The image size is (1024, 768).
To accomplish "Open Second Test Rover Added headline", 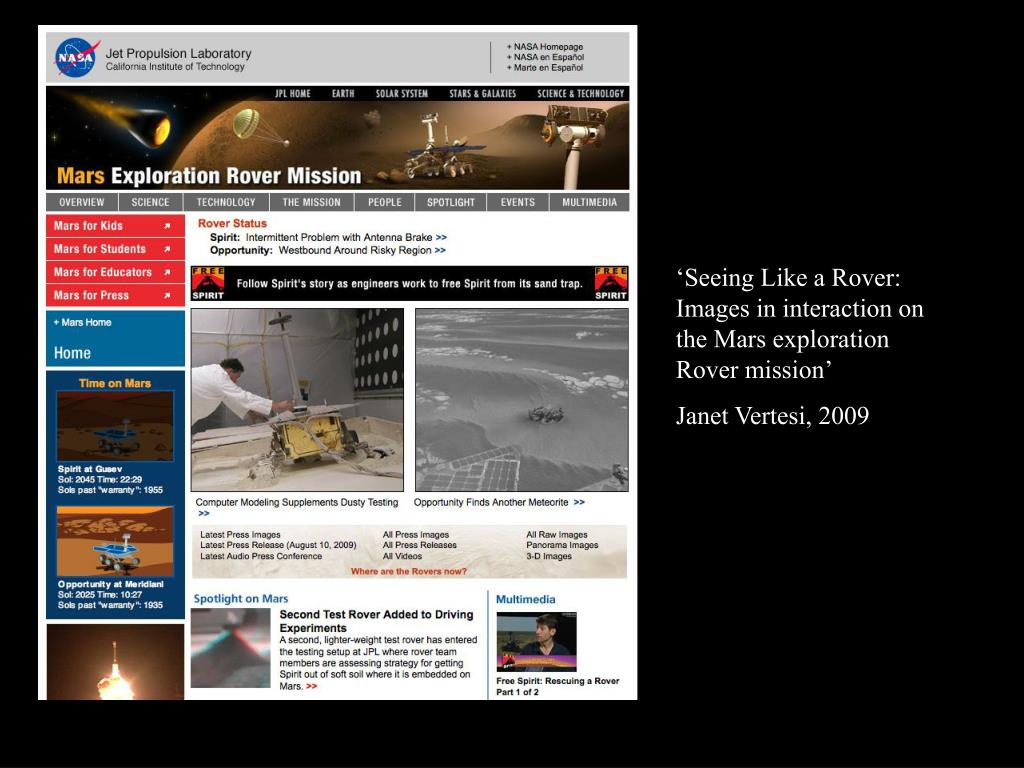I will pos(376,621).
